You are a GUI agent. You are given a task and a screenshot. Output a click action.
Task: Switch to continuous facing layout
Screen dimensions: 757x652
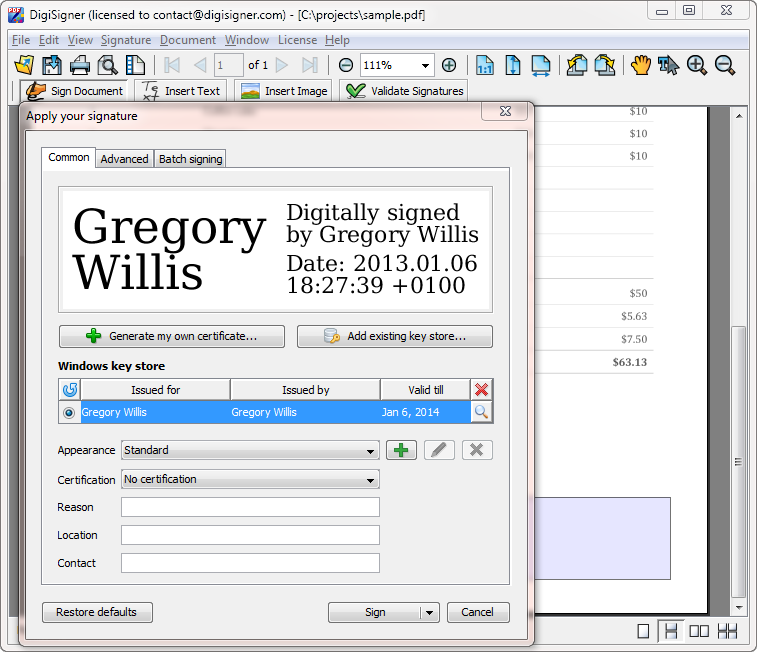(727, 631)
